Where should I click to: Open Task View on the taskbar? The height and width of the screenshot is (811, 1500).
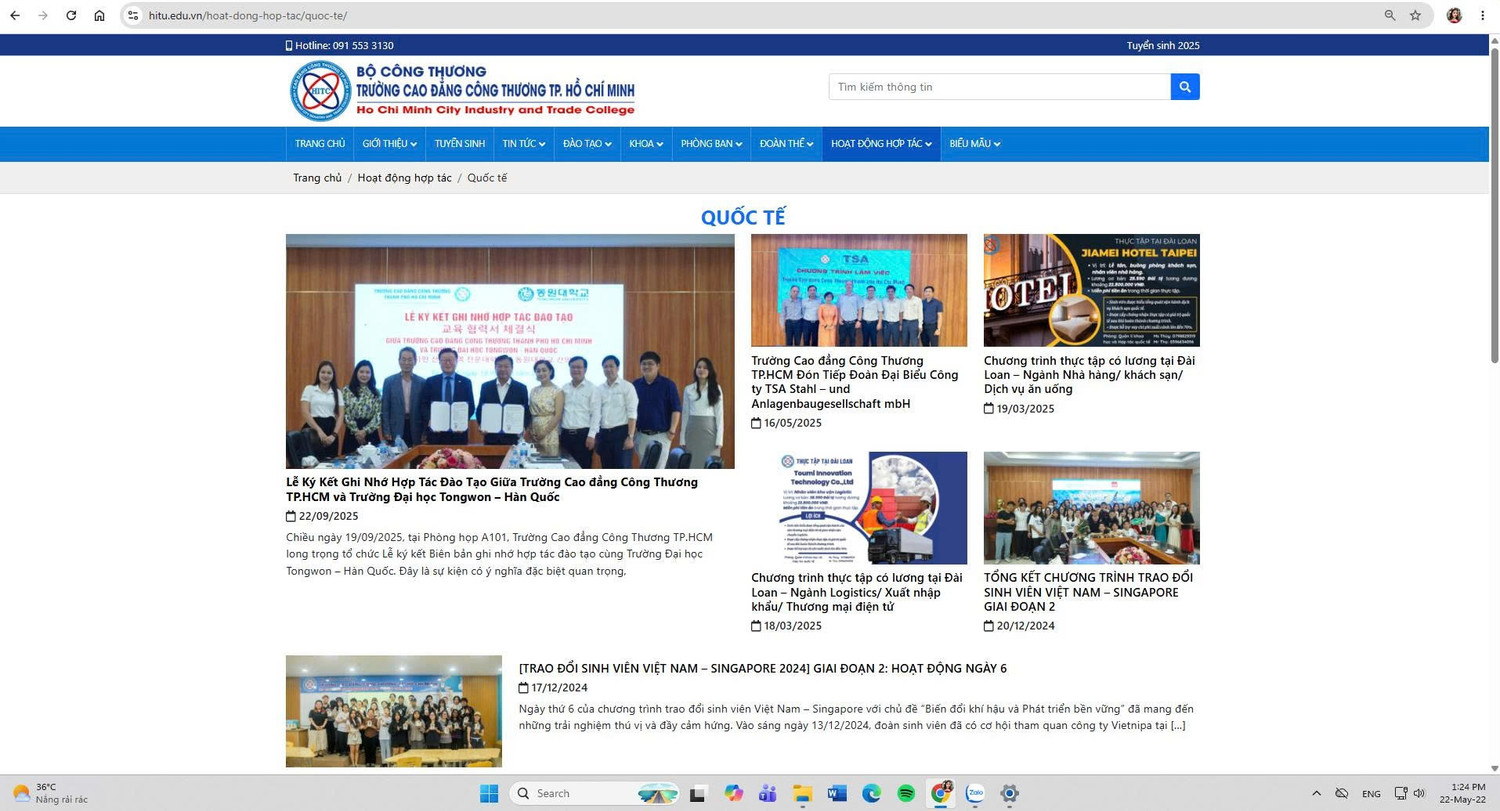coord(698,793)
